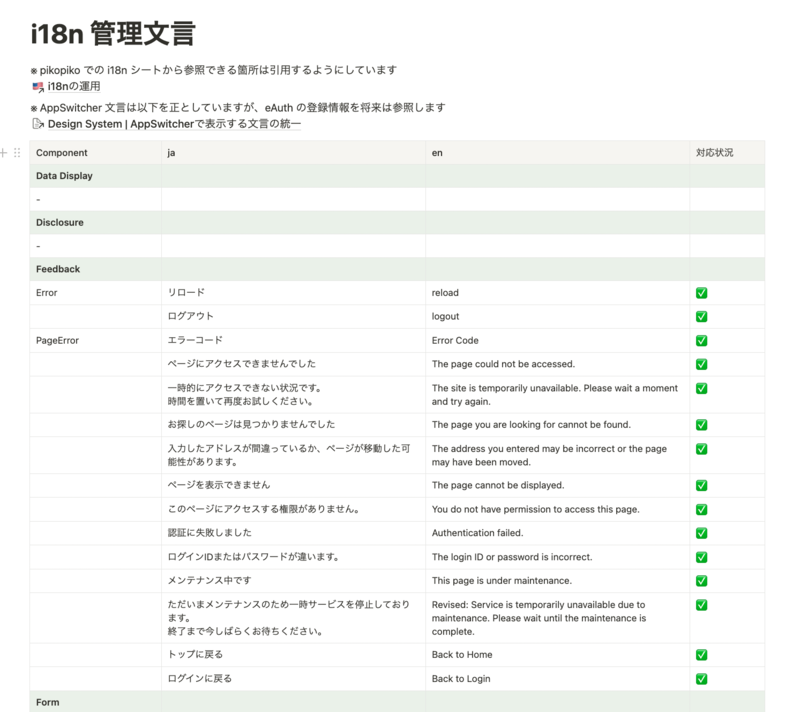Image resolution: width=800 pixels, height=712 pixels.
Task: Select the Disclosure section row
Action: tap(397, 222)
